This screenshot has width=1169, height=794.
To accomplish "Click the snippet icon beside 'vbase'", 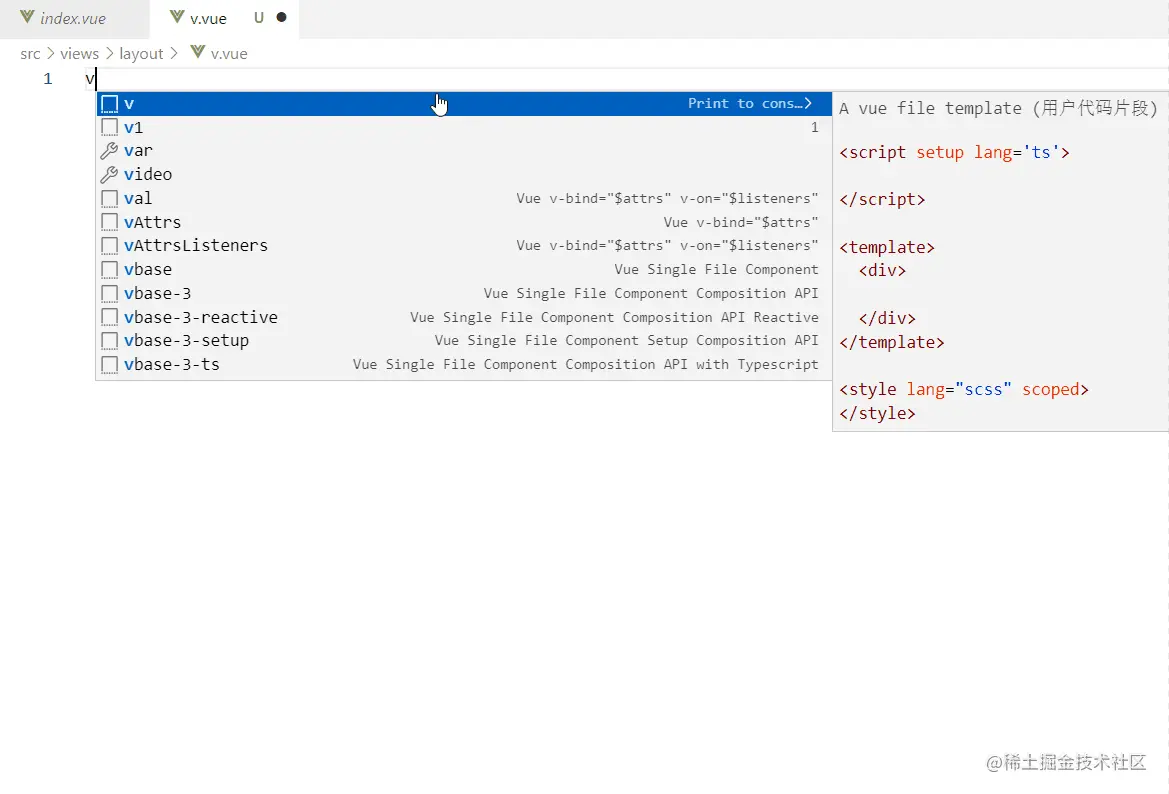I will pos(110,269).
